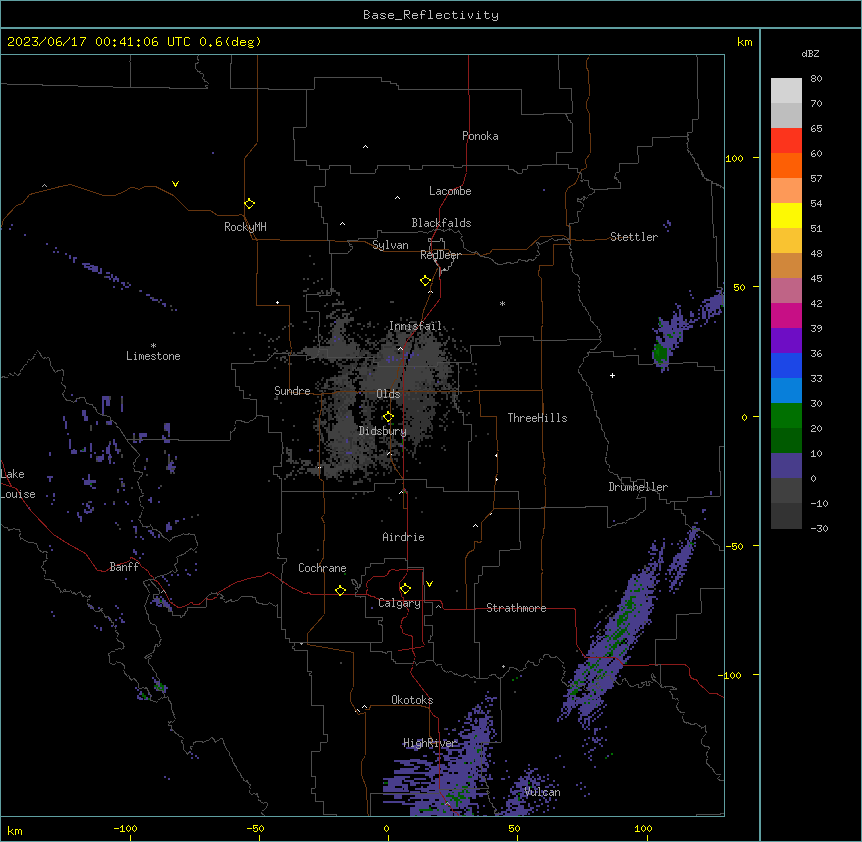This screenshot has width=862, height=842.
Task: Select the Blackfalds label
Action: pyautogui.click(x=441, y=223)
